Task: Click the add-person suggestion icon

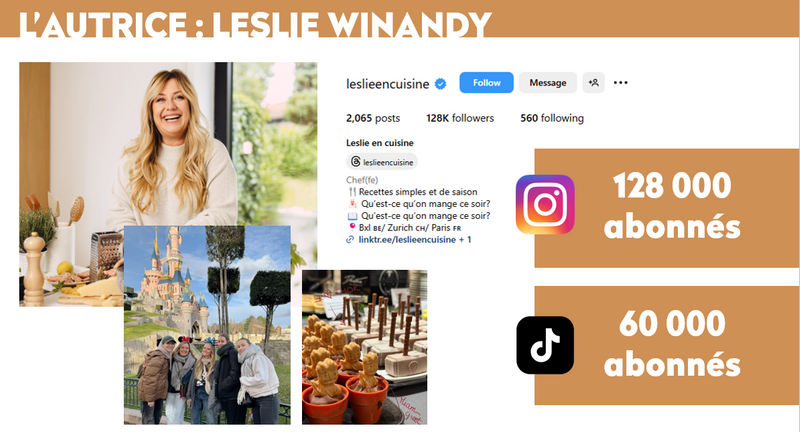Action: tap(593, 83)
